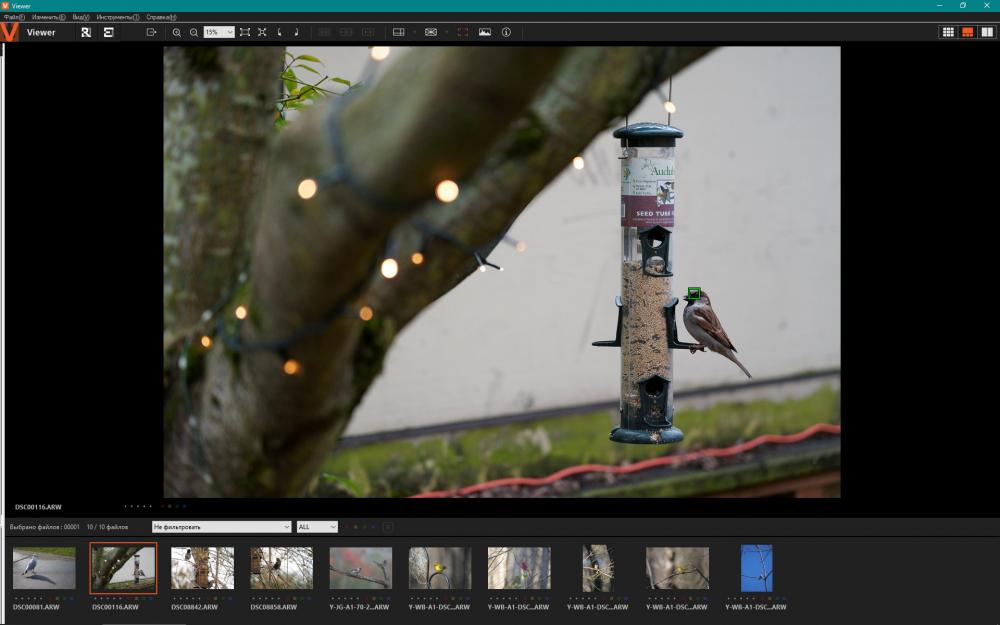This screenshot has width=1000, height=625.
Task: Rotate image counterclockwise
Action: 279,32
